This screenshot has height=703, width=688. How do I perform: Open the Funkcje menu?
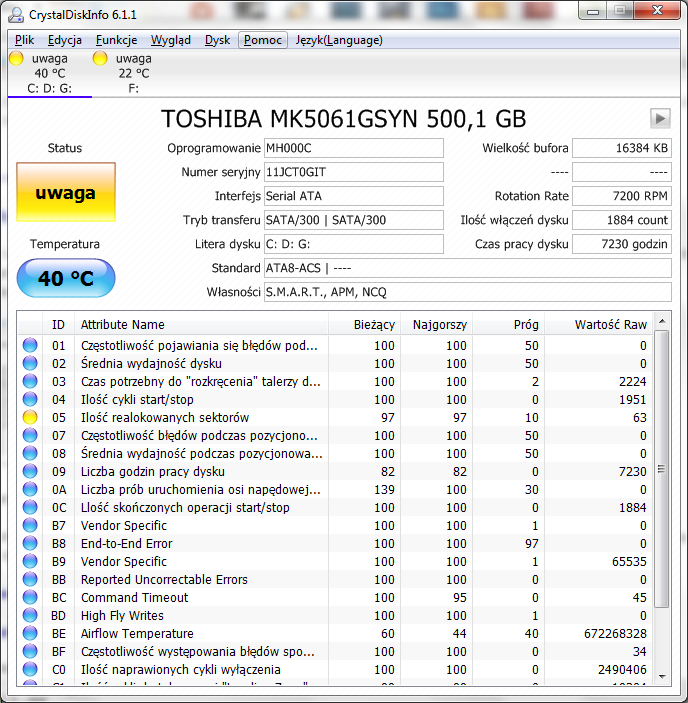(116, 40)
